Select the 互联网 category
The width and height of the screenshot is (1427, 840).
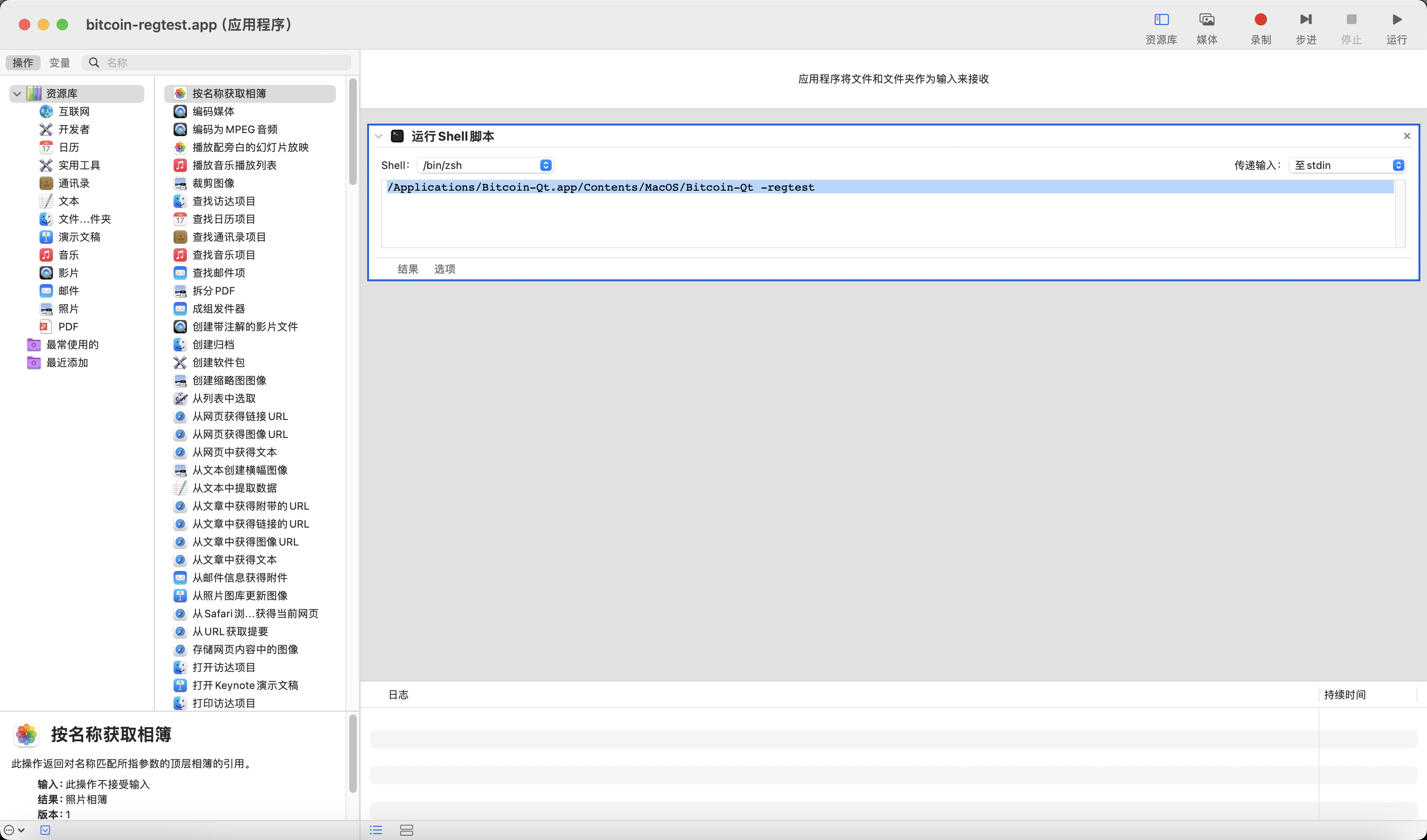(74, 111)
